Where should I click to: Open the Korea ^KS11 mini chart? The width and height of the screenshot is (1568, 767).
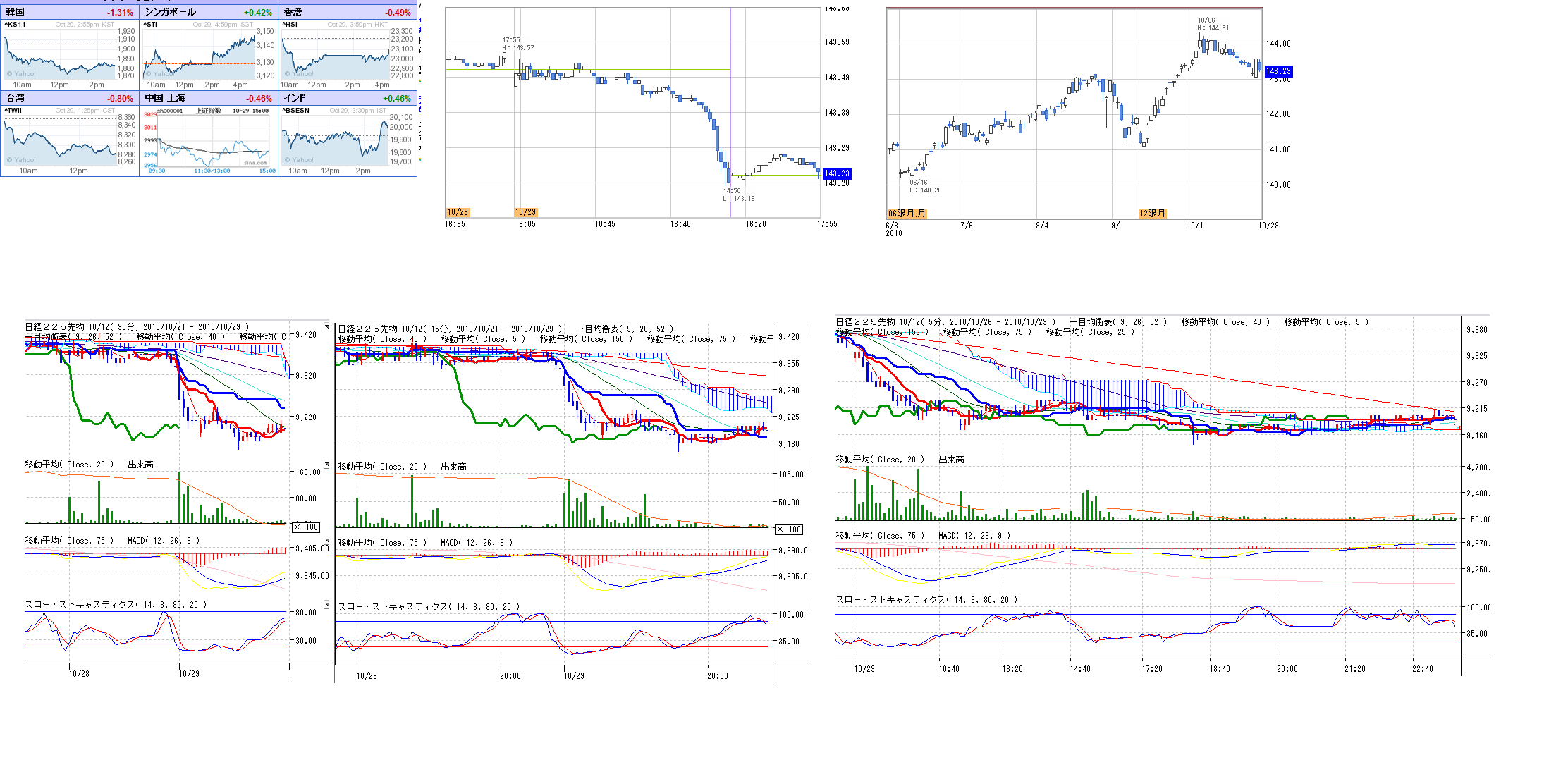[60, 54]
